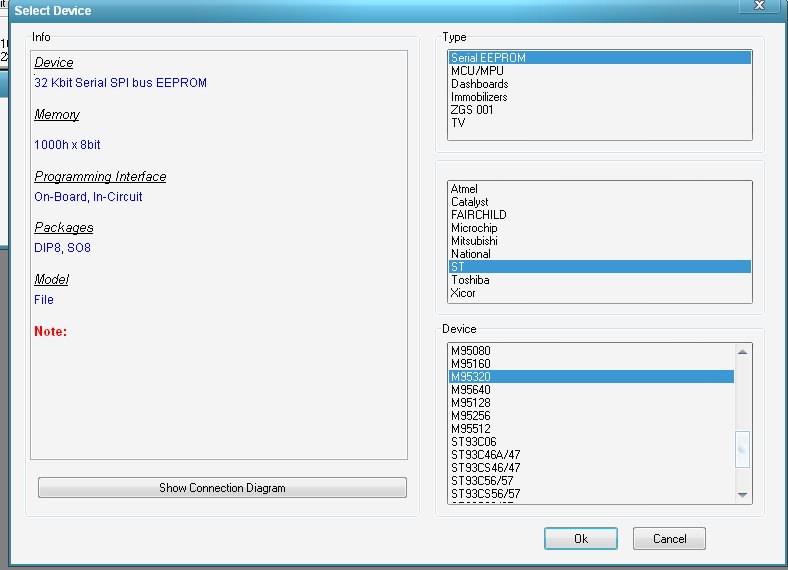Screen dimensions: 788x570
Task: Select device M95080
Action: 591,351
